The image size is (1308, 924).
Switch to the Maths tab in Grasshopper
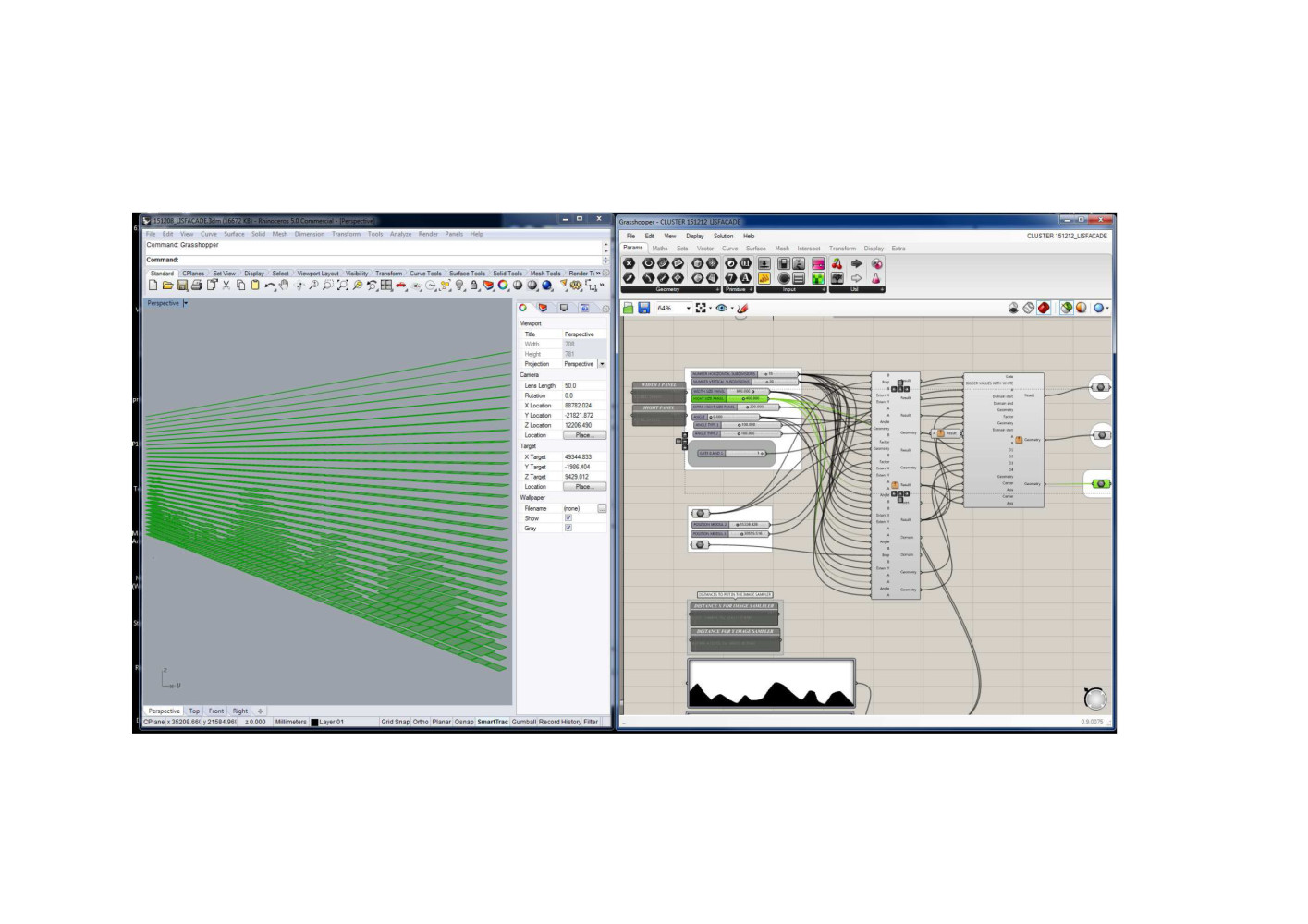tap(659, 249)
